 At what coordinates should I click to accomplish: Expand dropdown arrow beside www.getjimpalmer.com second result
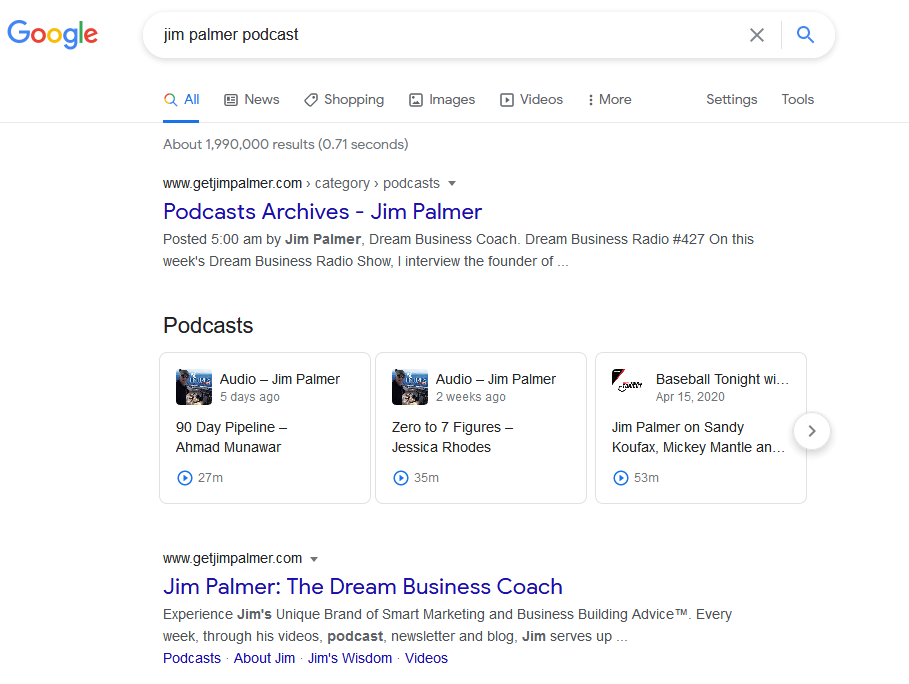(314, 559)
